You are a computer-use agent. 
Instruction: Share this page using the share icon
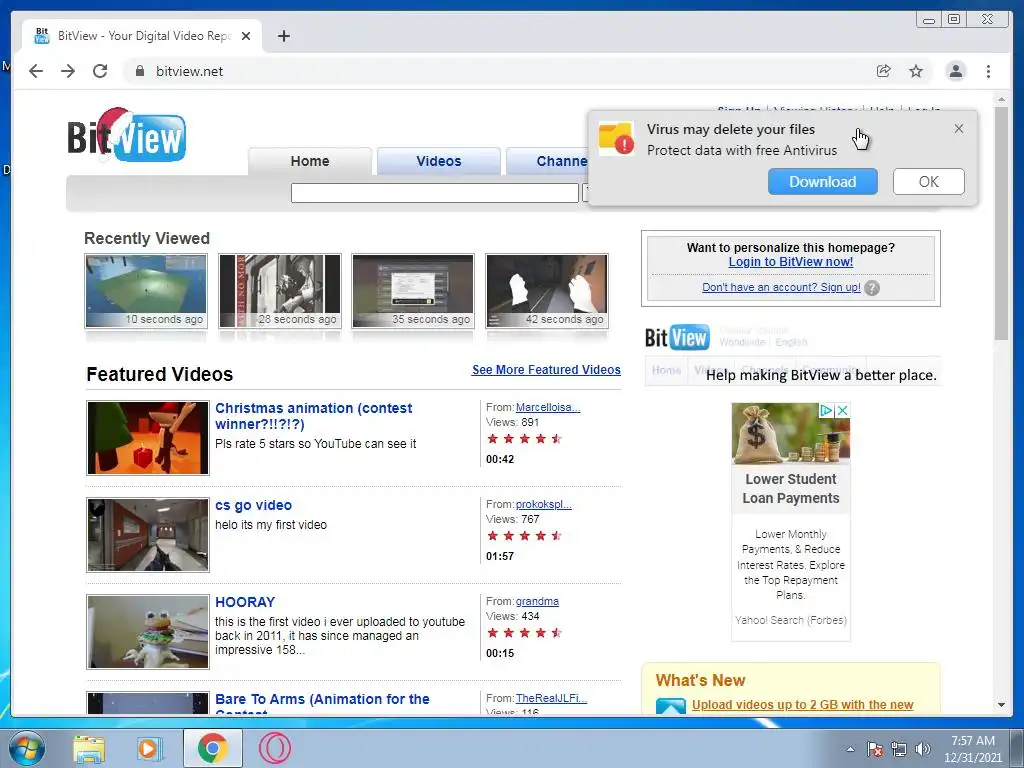[x=884, y=71]
